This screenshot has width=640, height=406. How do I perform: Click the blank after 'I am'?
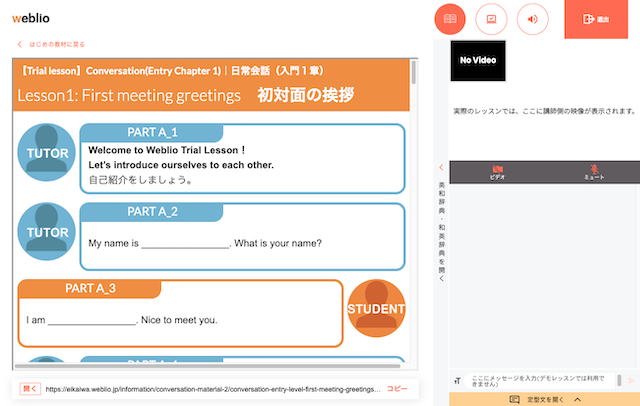(92, 321)
